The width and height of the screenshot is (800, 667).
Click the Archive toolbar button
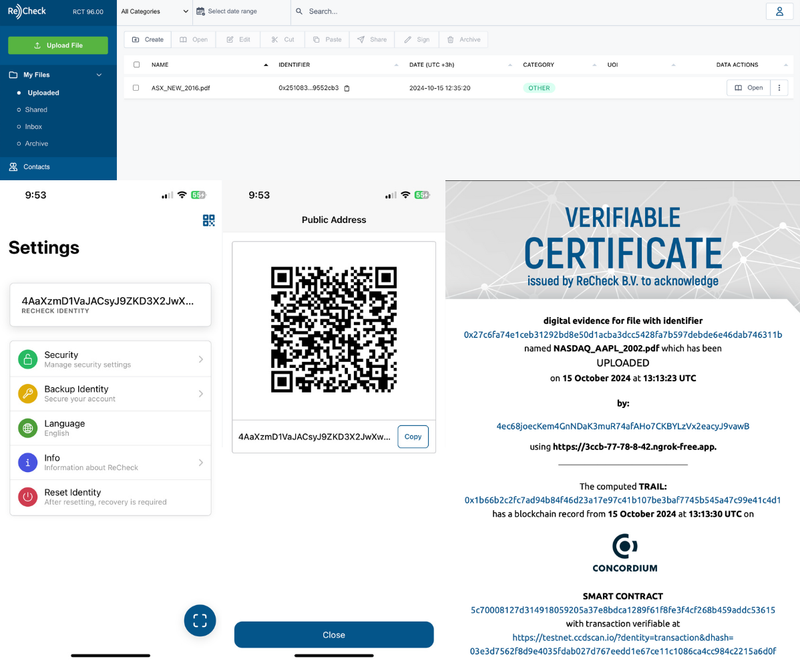click(x=464, y=39)
